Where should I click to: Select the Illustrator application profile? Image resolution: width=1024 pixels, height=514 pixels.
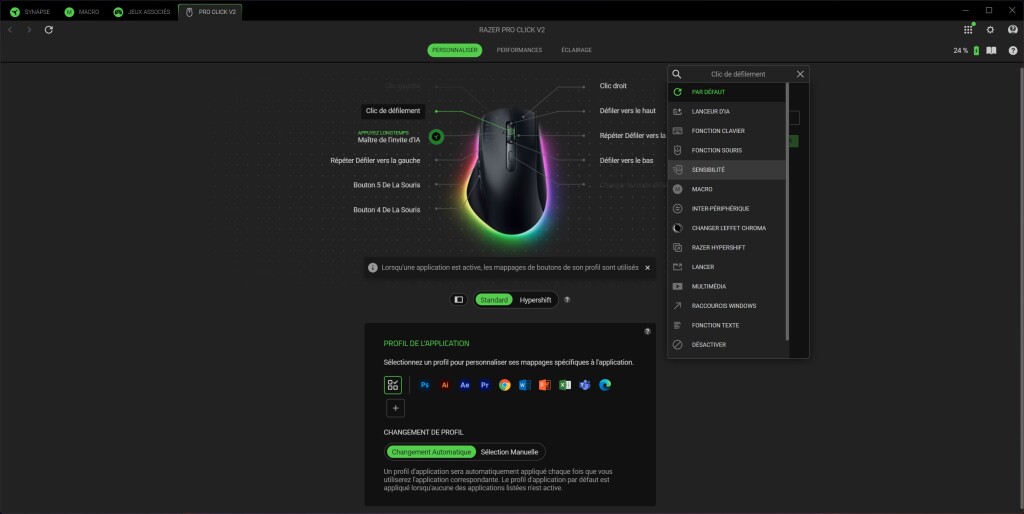(x=445, y=385)
